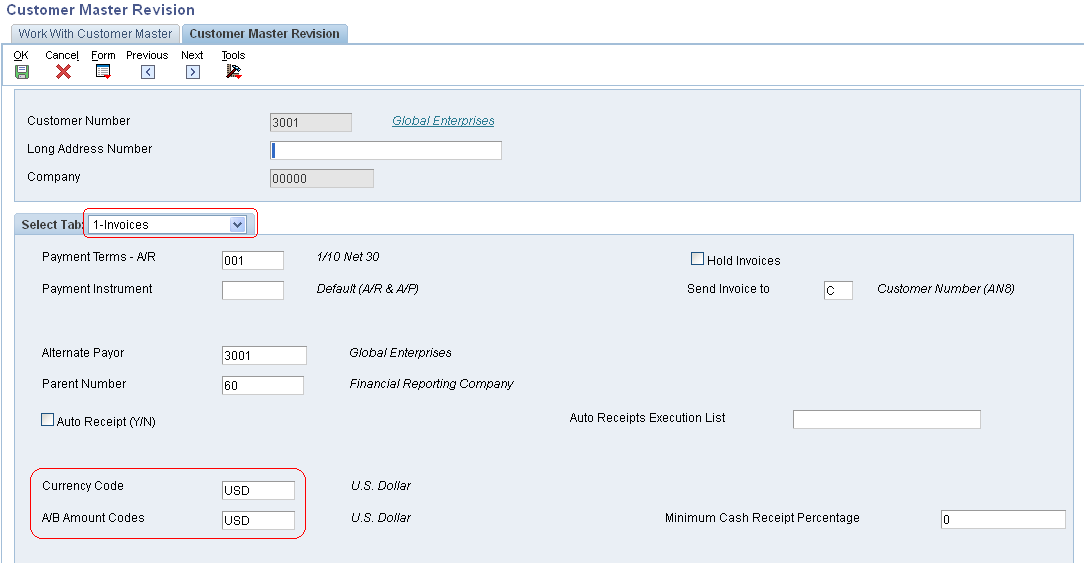Go to Next record arrow icon
Screen dimensions: 1084x563
click(x=193, y=72)
